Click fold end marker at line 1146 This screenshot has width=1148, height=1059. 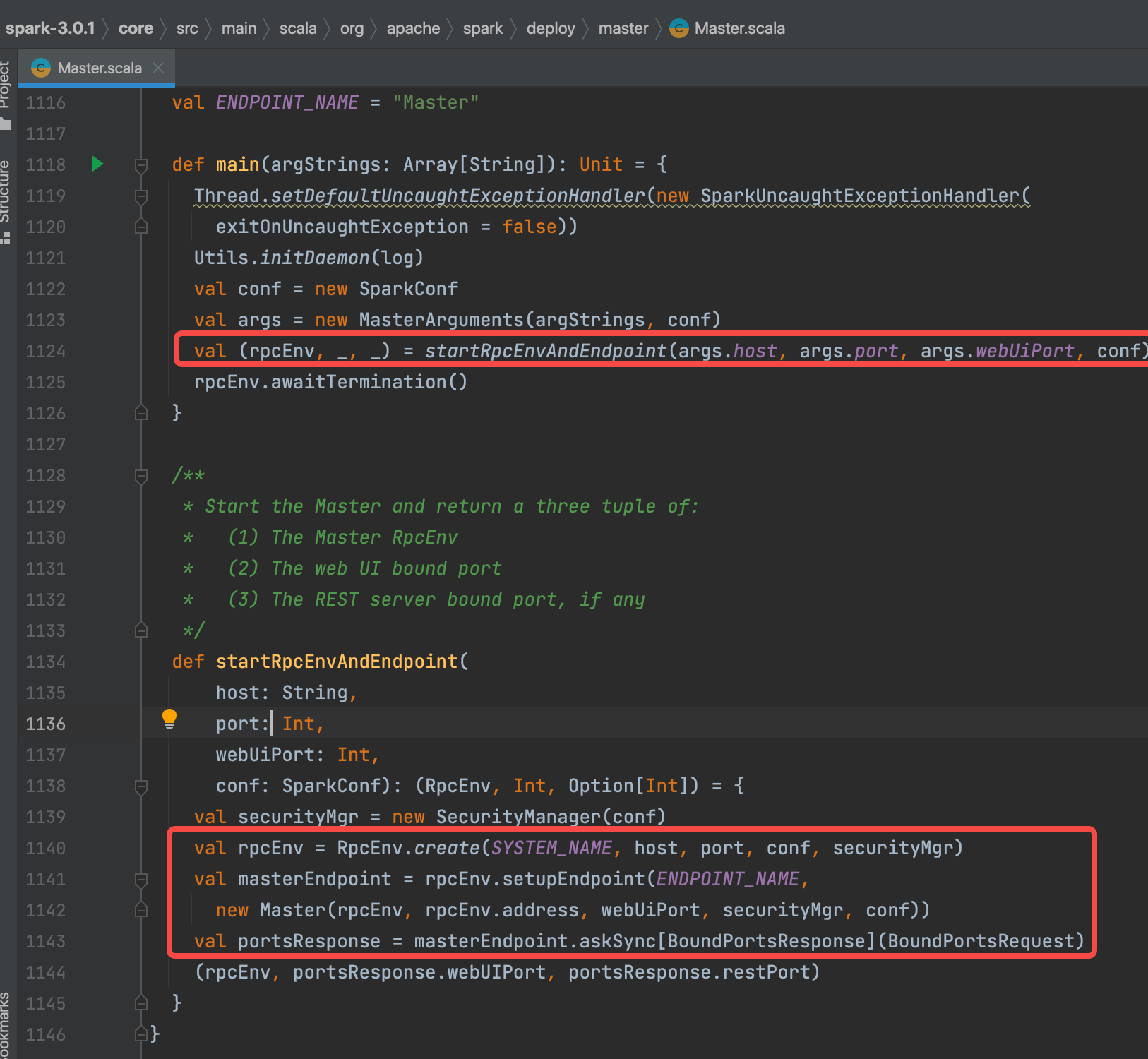(141, 1034)
